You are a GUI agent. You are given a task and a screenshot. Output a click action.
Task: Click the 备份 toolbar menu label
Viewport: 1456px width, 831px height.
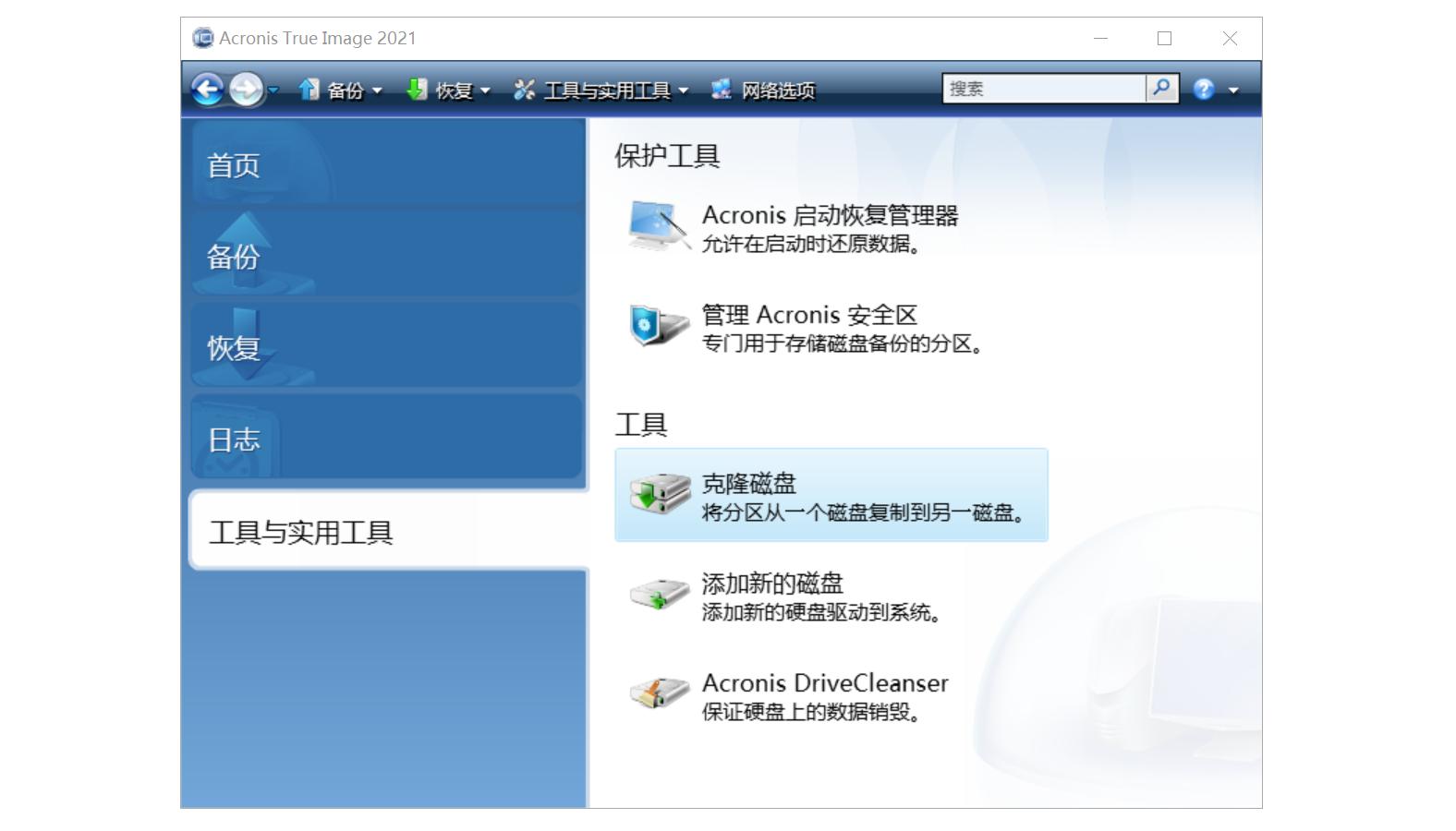click(x=346, y=90)
